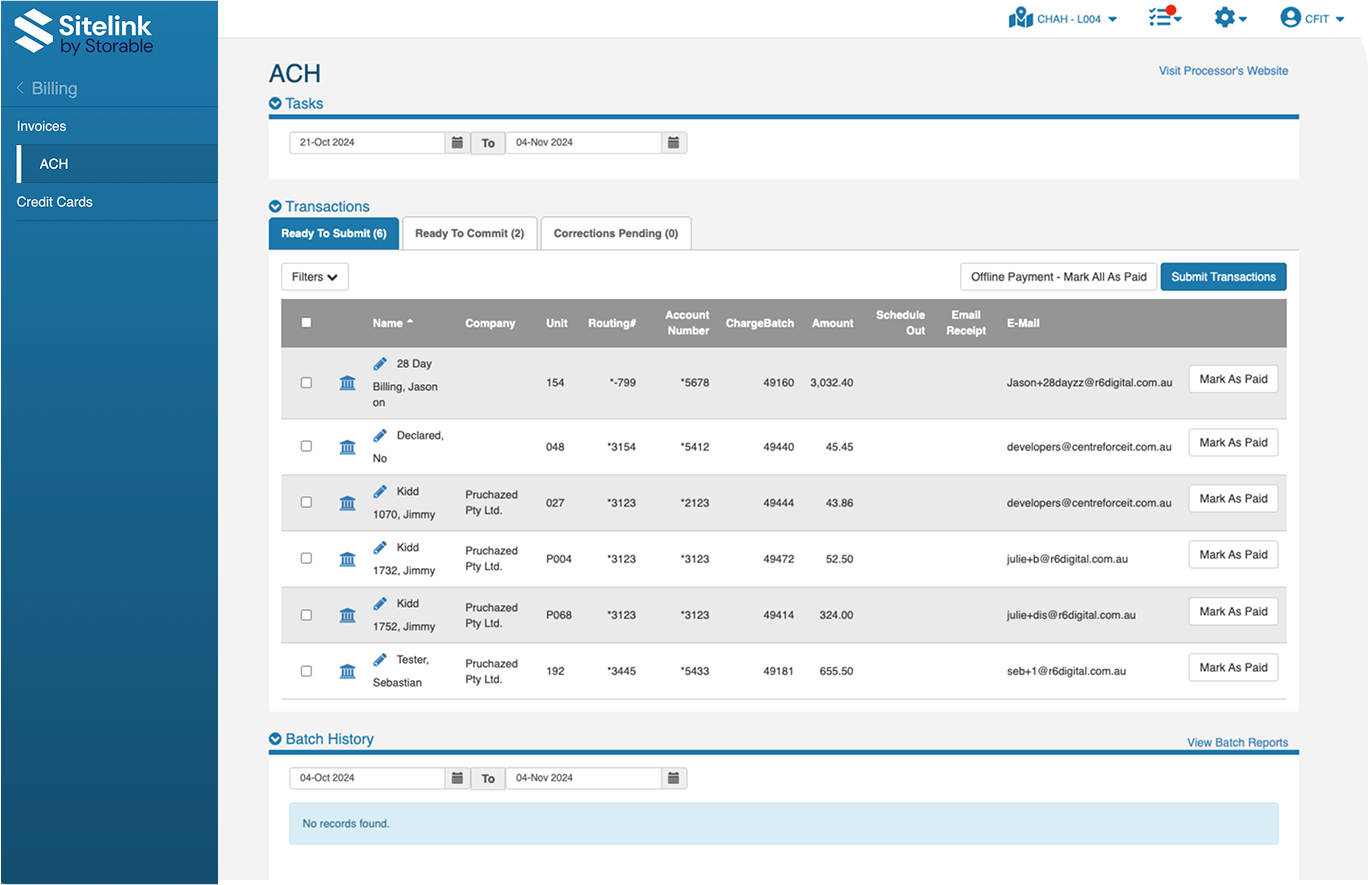
Task: Open the CHAH - L004 site selector dropdown
Action: 1063,18
